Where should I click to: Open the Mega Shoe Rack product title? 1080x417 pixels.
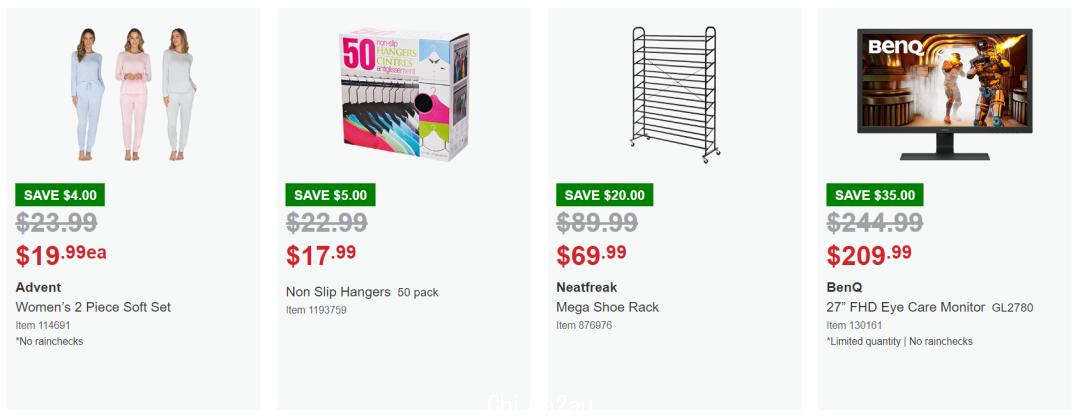click(x=608, y=307)
